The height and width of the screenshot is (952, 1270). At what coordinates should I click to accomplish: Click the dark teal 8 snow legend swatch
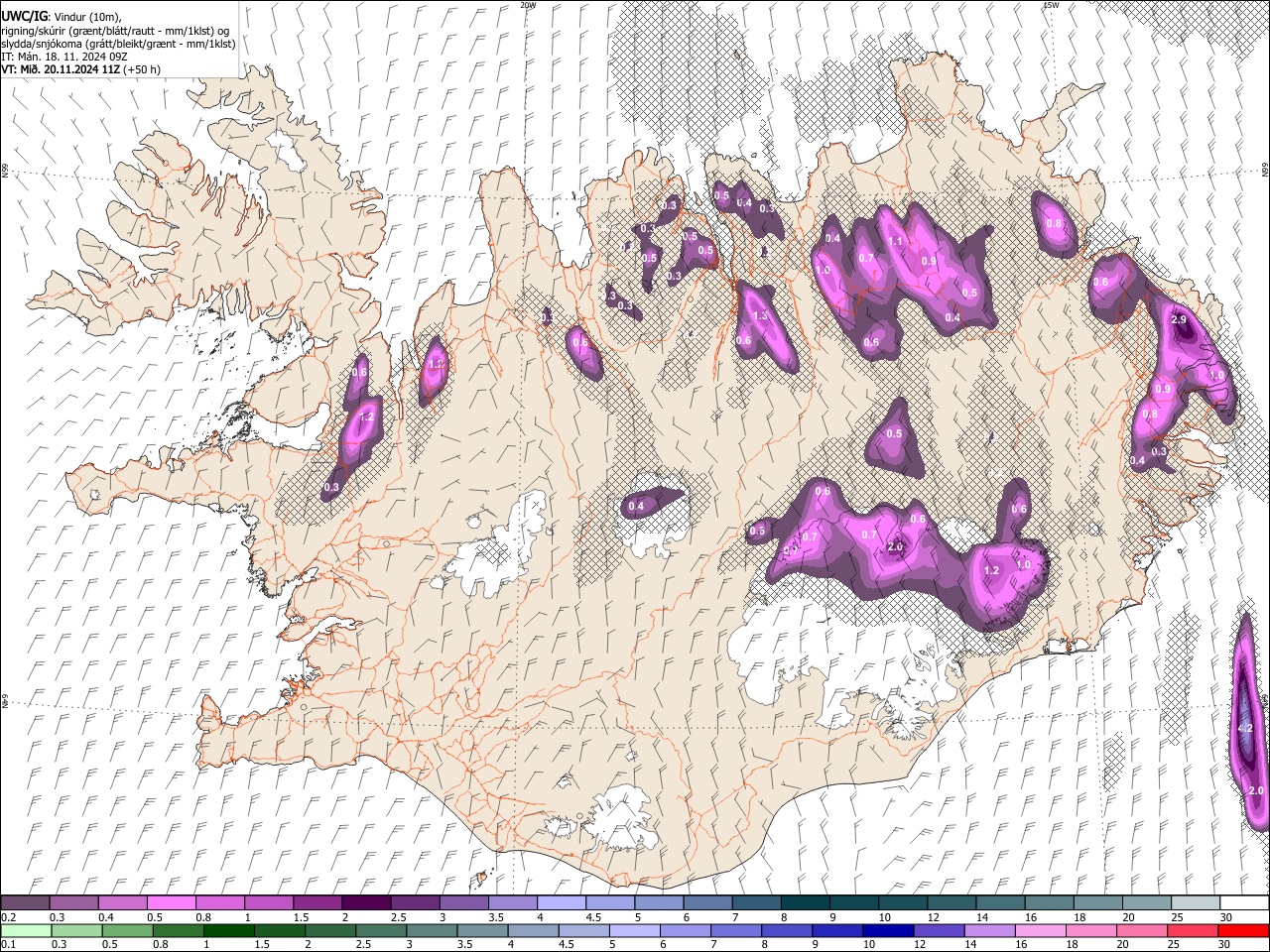805,903
